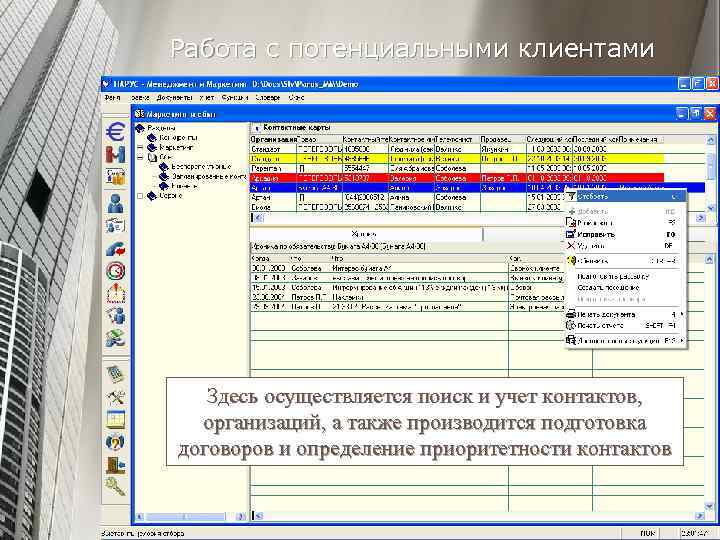The image size is (720, 540).
Task: Open the gold bars sidebar icon
Action: [x=115, y=177]
